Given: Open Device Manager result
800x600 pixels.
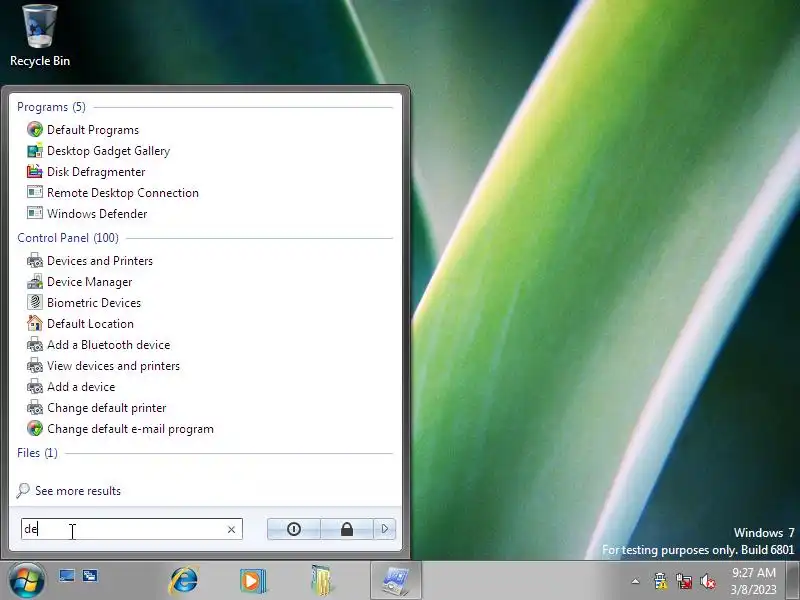Looking at the screenshot, I should click(89, 281).
